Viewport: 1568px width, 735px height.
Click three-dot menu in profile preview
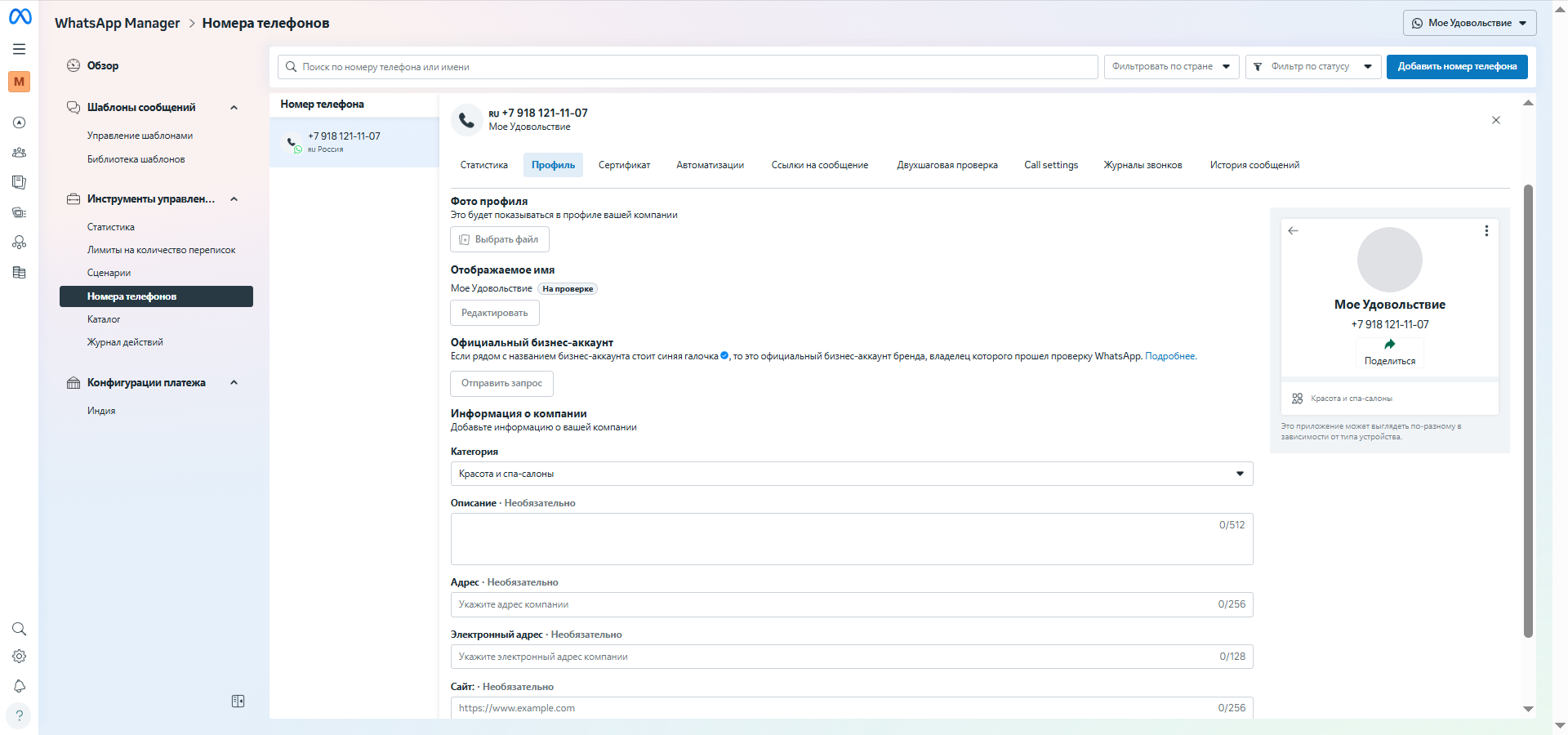pos(1486,231)
